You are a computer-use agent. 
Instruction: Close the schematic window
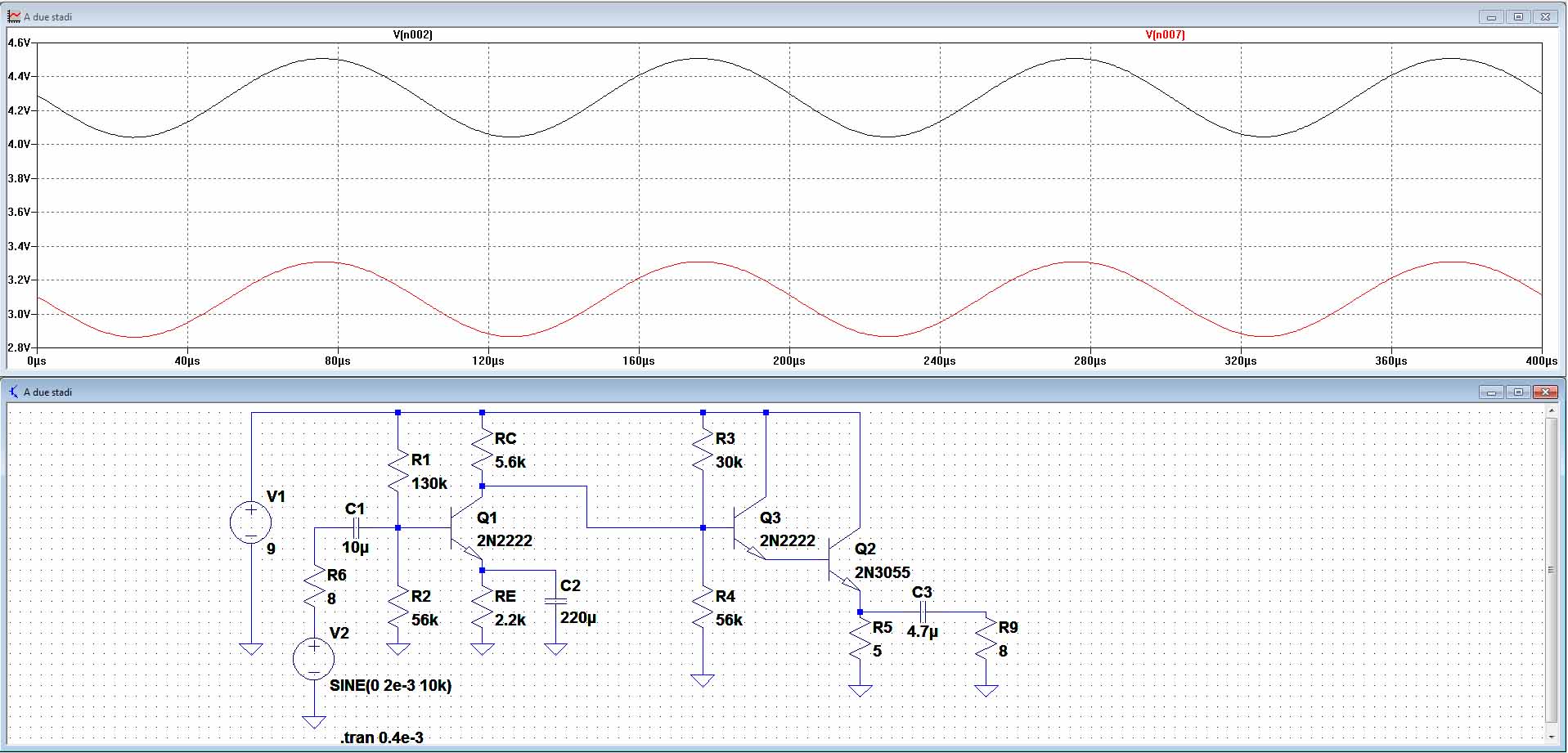pyautogui.click(x=1545, y=392)
